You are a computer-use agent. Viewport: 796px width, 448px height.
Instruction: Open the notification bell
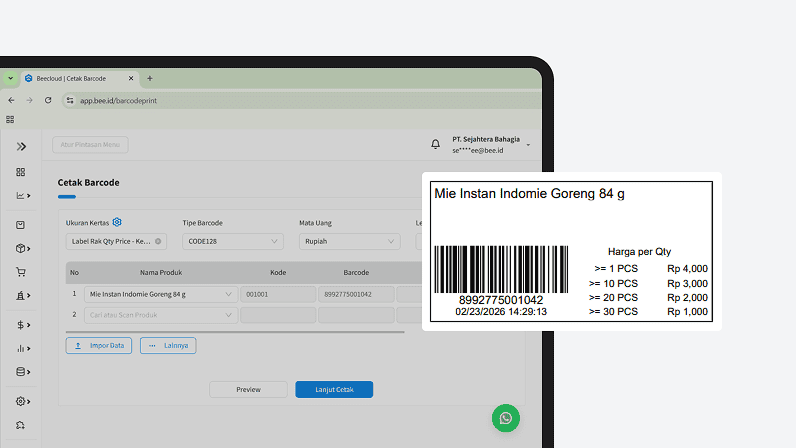(x=436, y=144)
